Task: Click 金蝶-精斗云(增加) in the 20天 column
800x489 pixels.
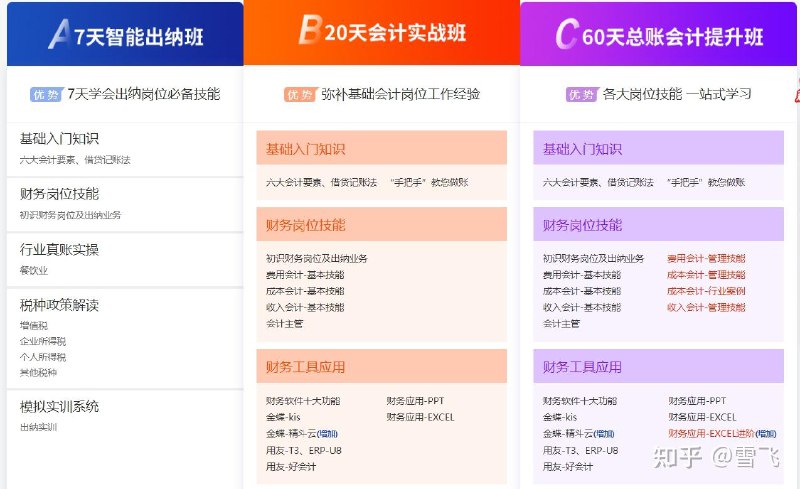Action: click(x=302, y=433)
